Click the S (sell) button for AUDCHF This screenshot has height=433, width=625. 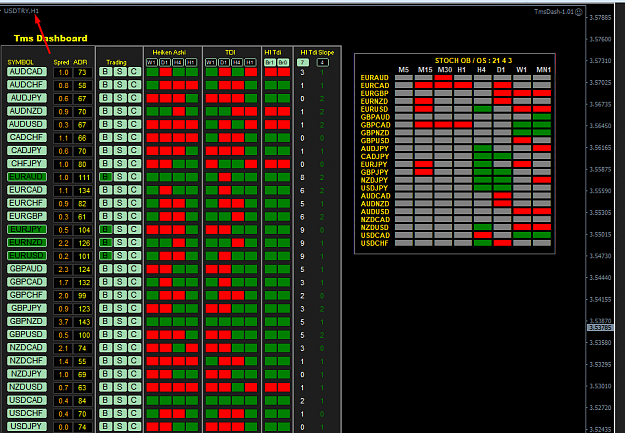tap(120, 85)
